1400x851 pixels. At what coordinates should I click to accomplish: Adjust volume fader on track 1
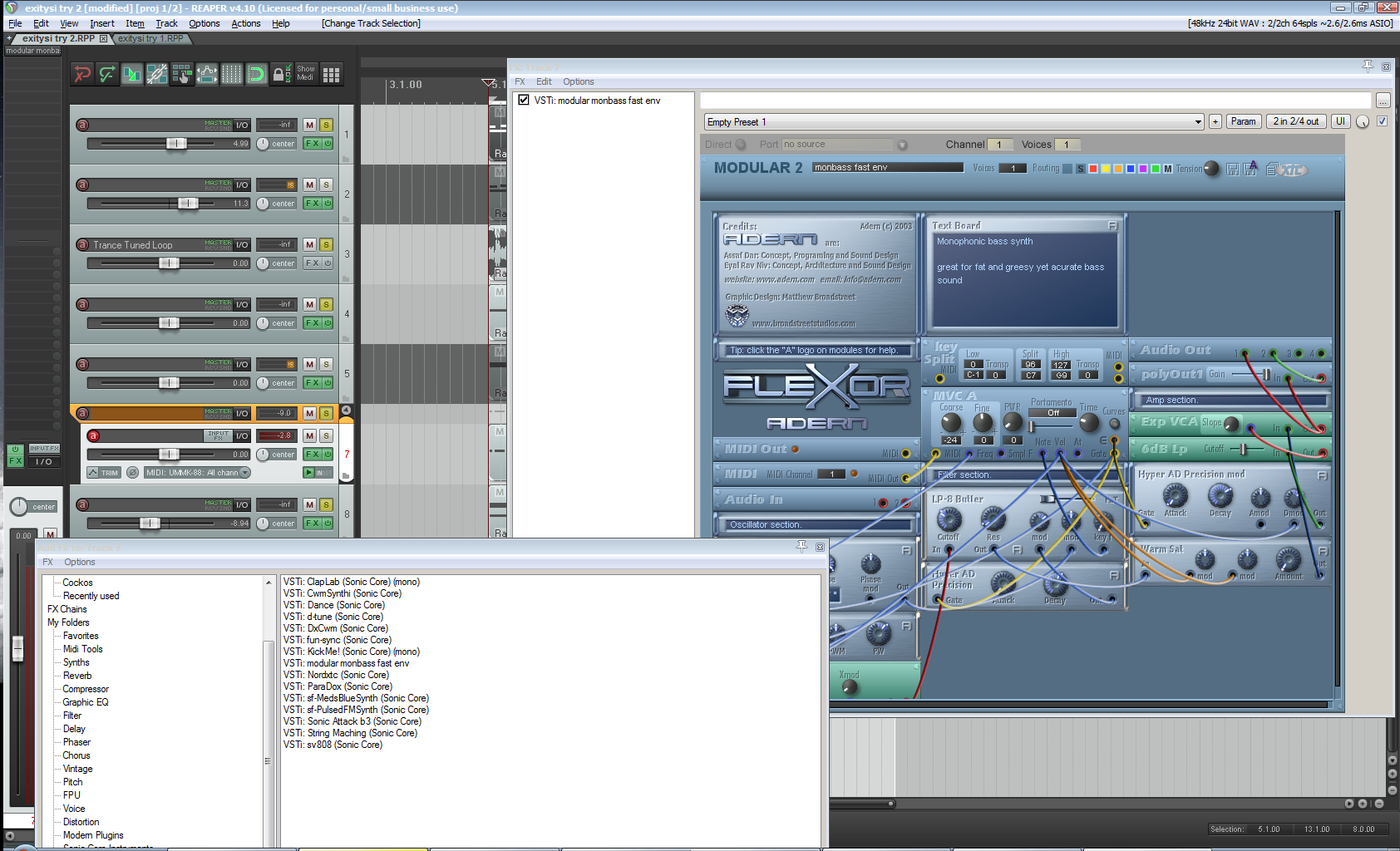point(176,143)
